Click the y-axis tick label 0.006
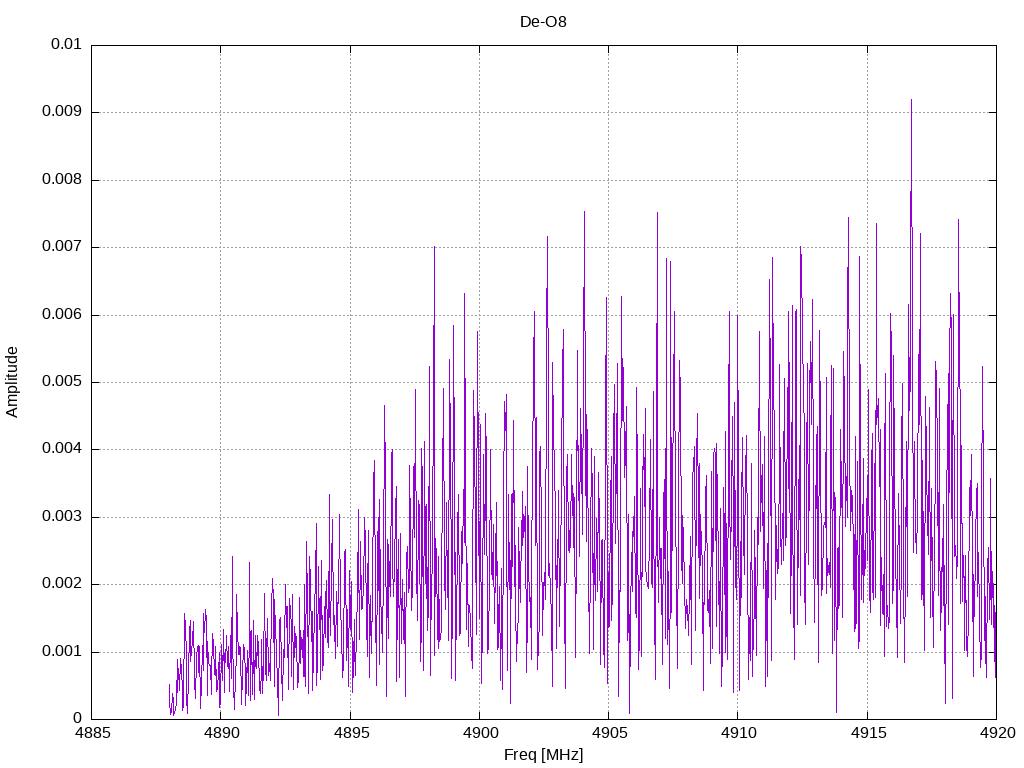This screenshot has height=768, width=1024. pyautogui.click(x=62, y=314)
